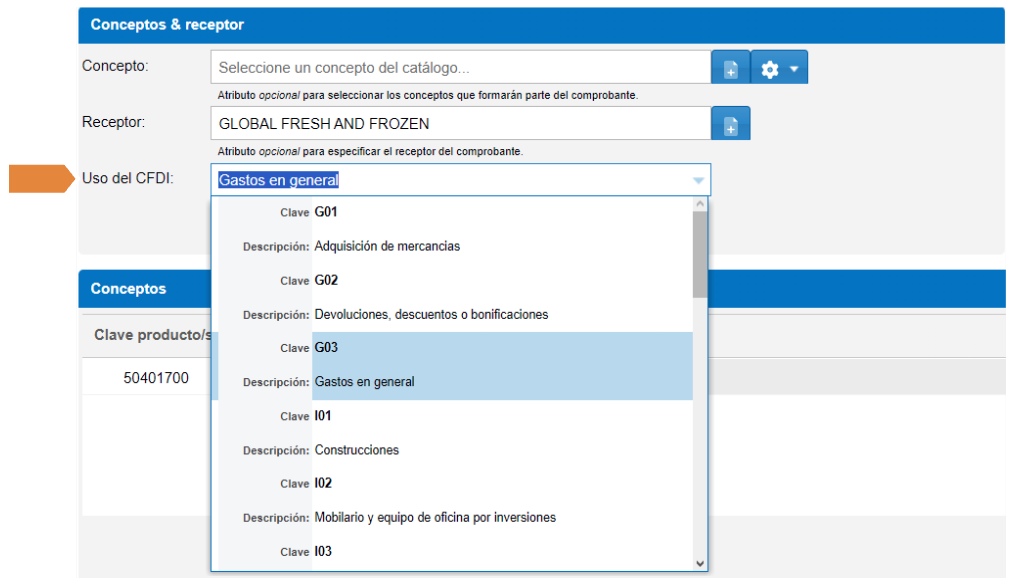The height and width of the screenshot is (580, 1011).
Task: Click the orange arrow pointing to Uso del CFDI
Action: click(x=42, y=179)
